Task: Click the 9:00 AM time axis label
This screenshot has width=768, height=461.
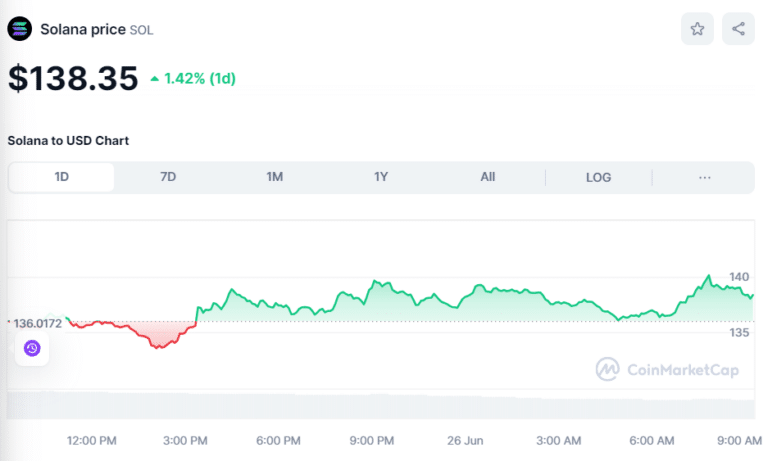Action: click(740, 441)
